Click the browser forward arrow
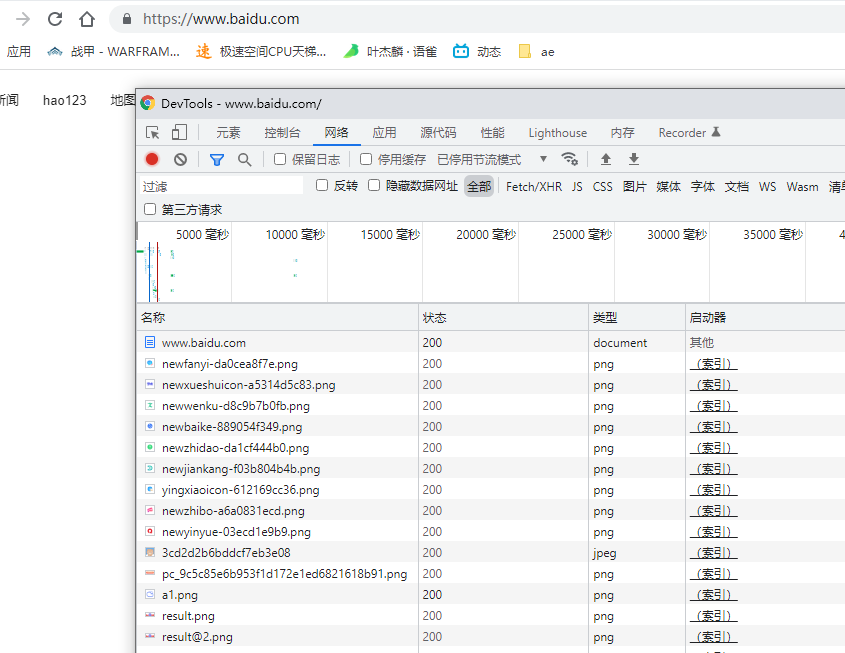This screenshot has width=845, height=653. click(x=23, y=19)
